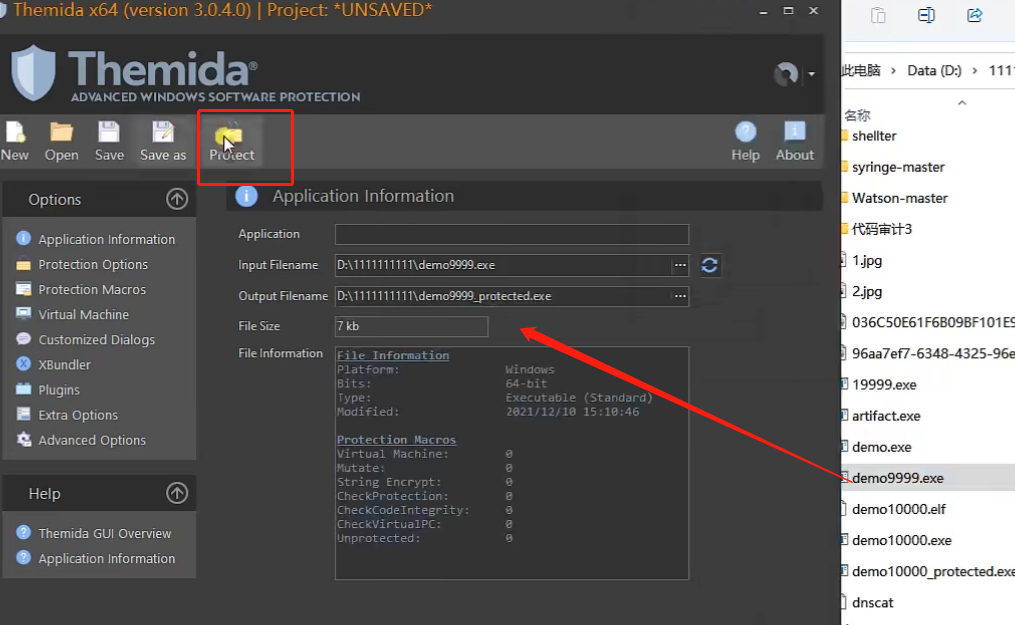Collapse the Options panel

(177, 199)
